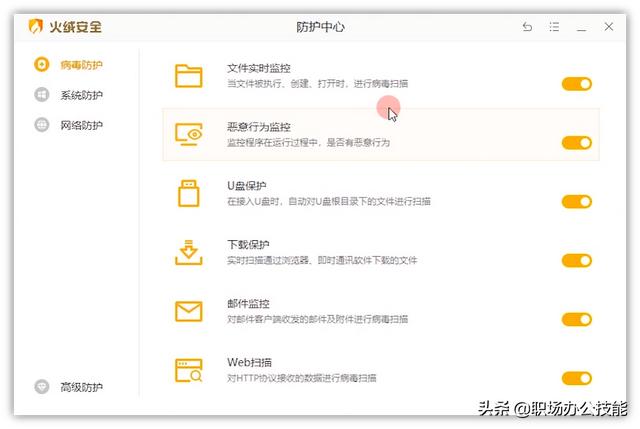Toggle the Web扫描 switch
The height and width of the screenshot is (429, 640).
(x=577, y=378)
